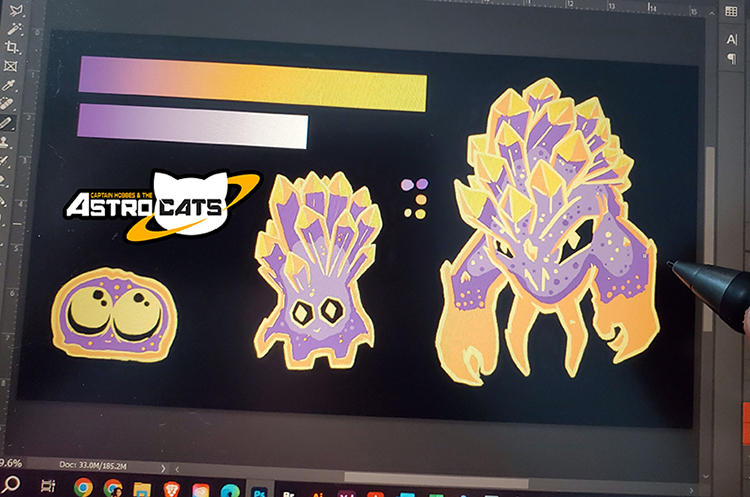Select the Spot Healing Brush tool

point(8,103)
